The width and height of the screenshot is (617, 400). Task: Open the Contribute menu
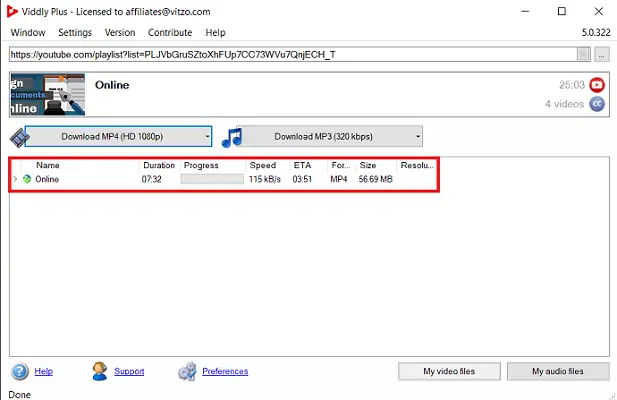coord(169,32)
